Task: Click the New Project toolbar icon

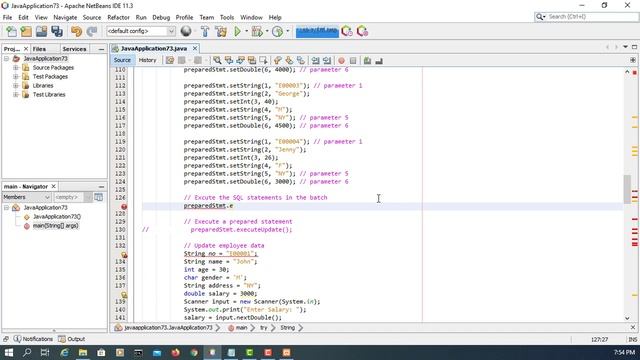Action: pyautogui.click(x=26, y=31)
